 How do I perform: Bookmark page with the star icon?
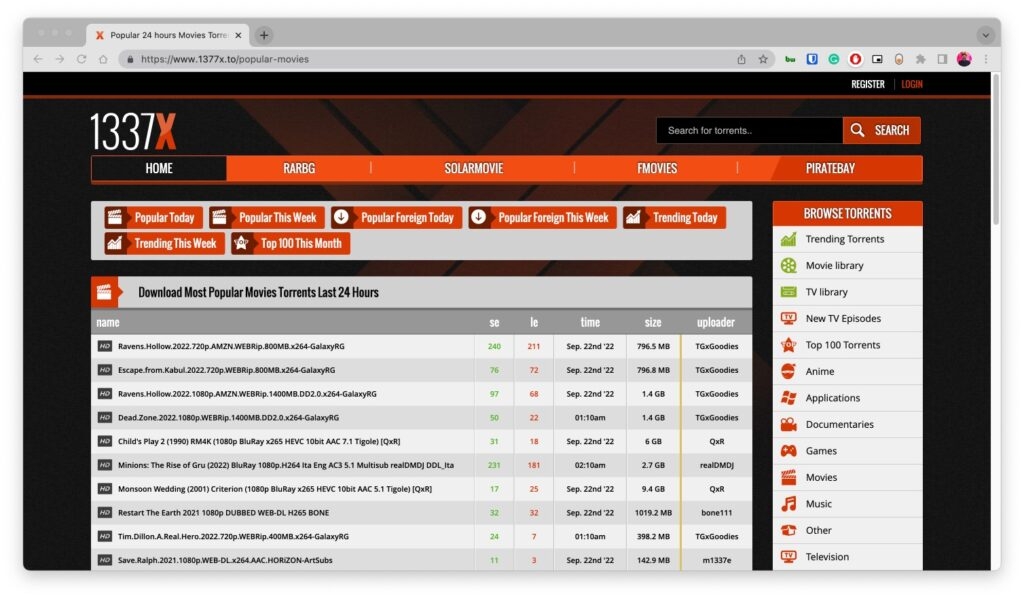coord(763,59)
